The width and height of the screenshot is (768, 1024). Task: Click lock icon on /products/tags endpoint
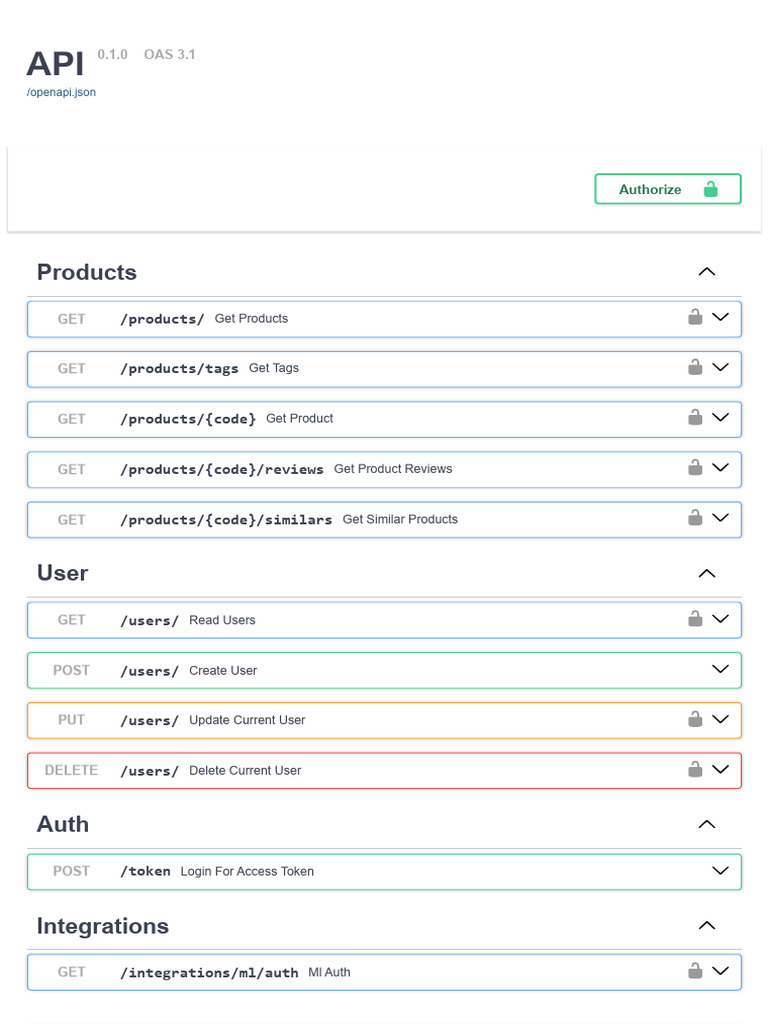[695, 367]
